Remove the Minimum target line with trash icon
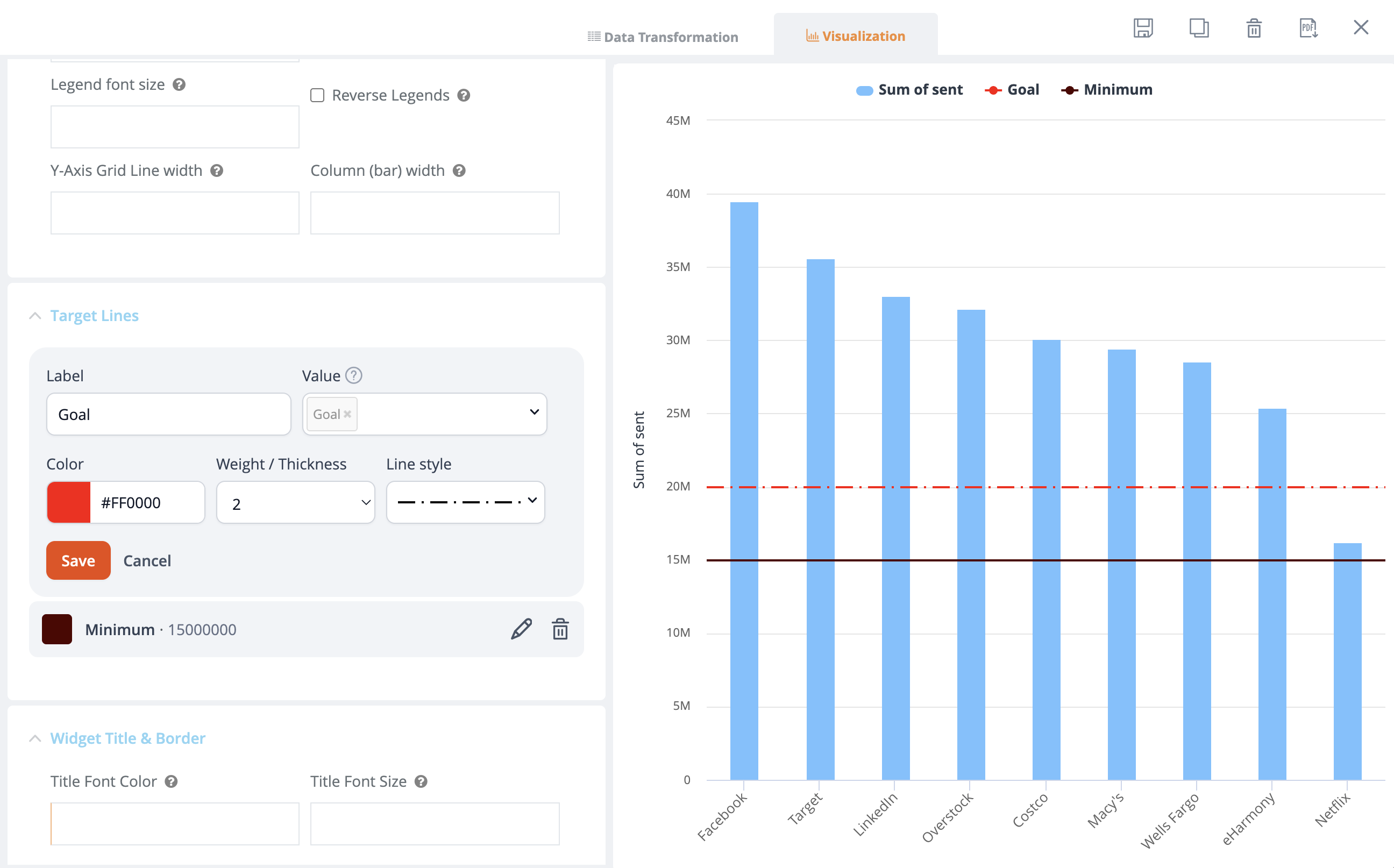 pyautogui.click(x=560, y=629)
